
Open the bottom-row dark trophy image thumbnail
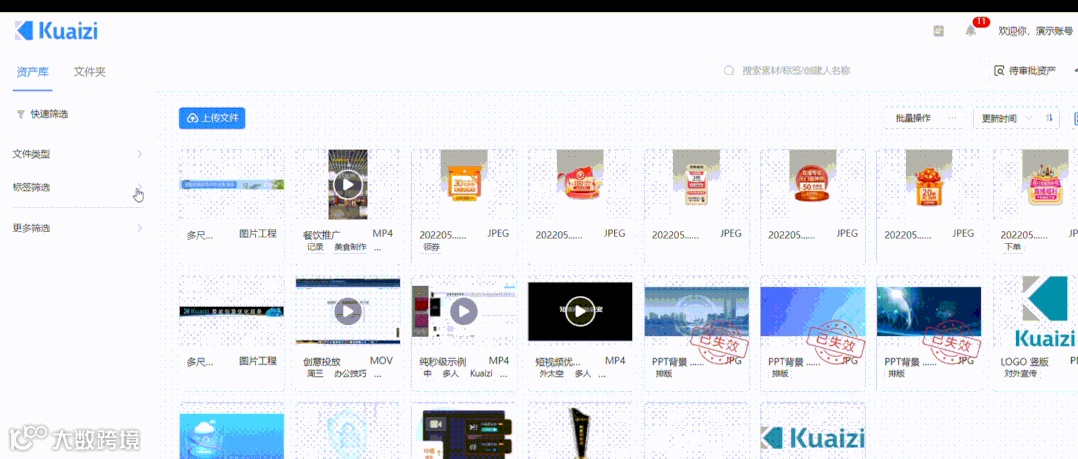point(580,433)
